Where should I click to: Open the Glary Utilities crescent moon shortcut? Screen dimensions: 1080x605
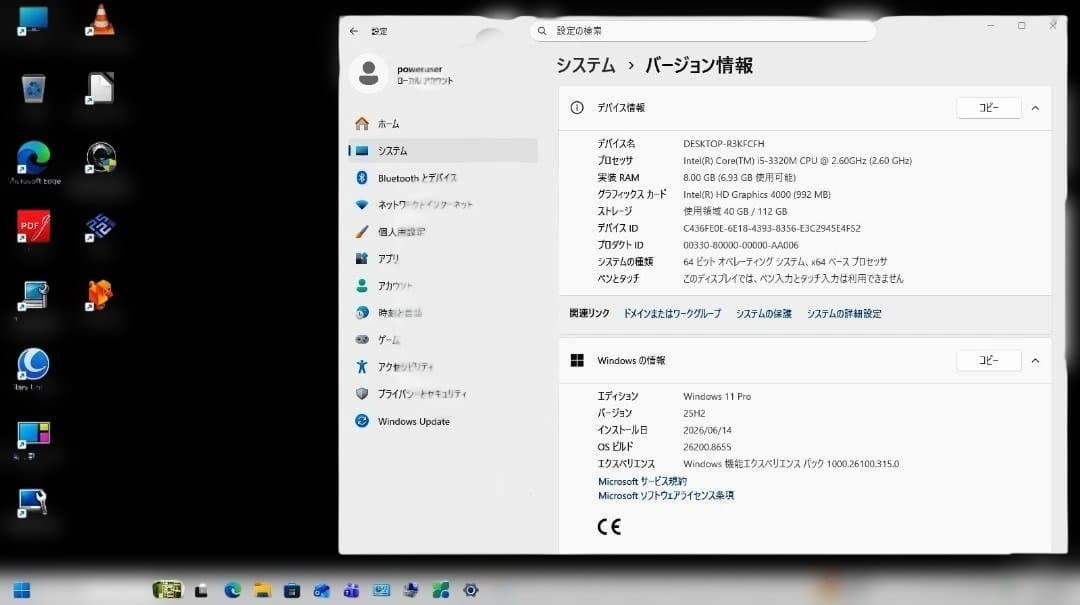click(x=33, y=365)
